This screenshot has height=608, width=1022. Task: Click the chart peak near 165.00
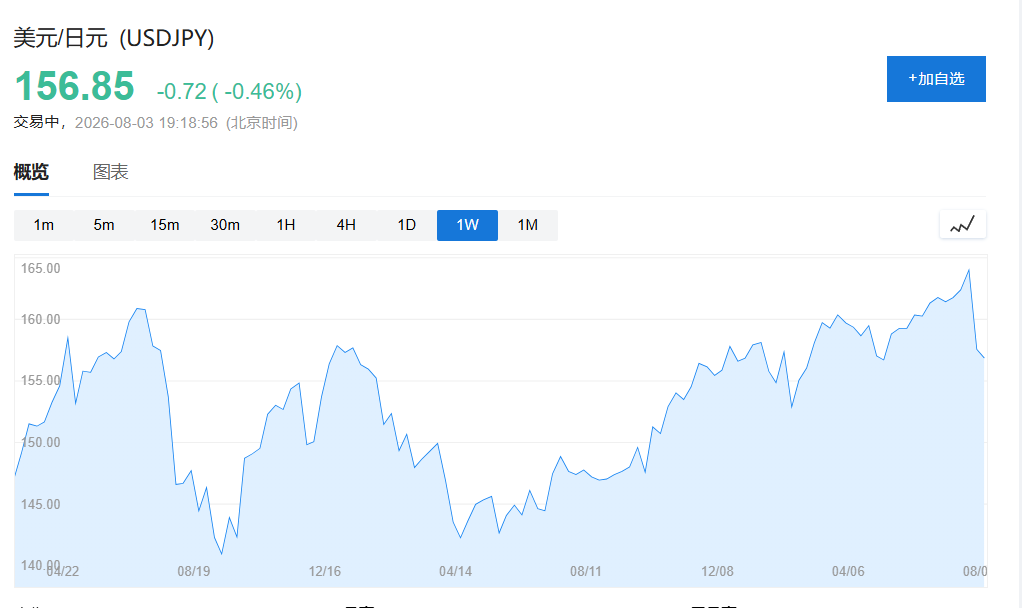969,270
